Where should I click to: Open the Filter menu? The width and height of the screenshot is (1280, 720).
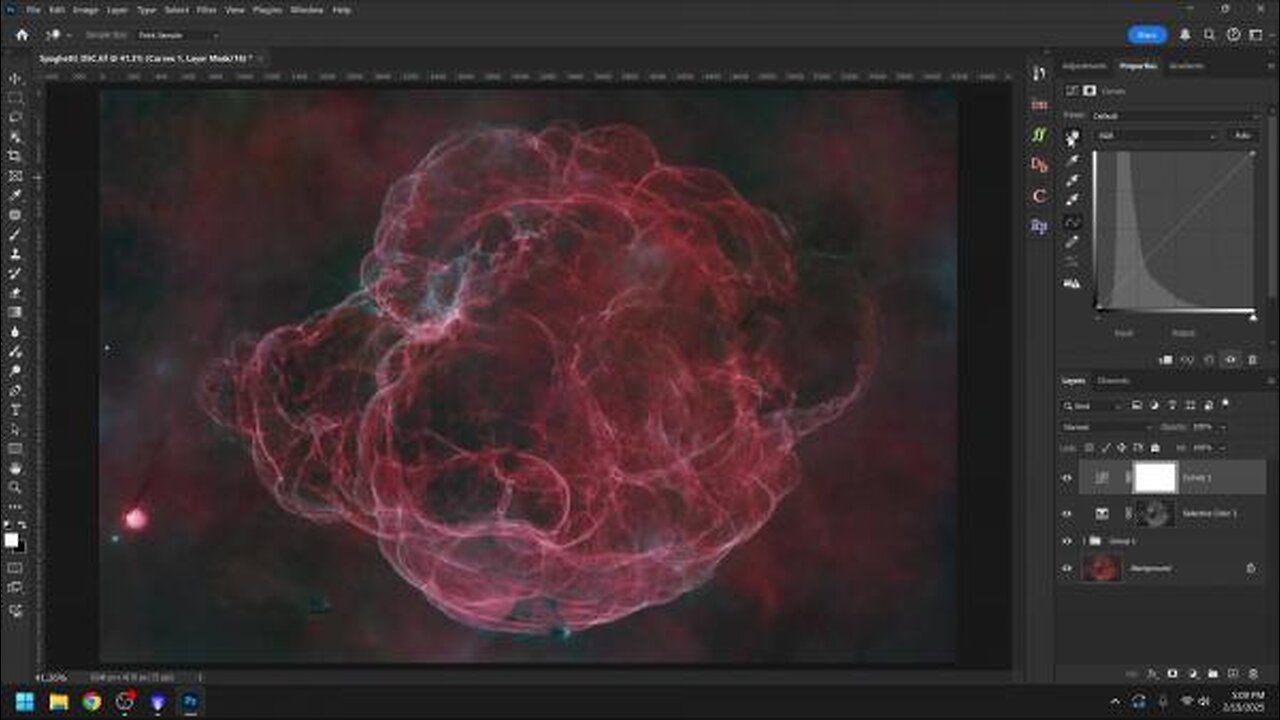coord(206,9)
